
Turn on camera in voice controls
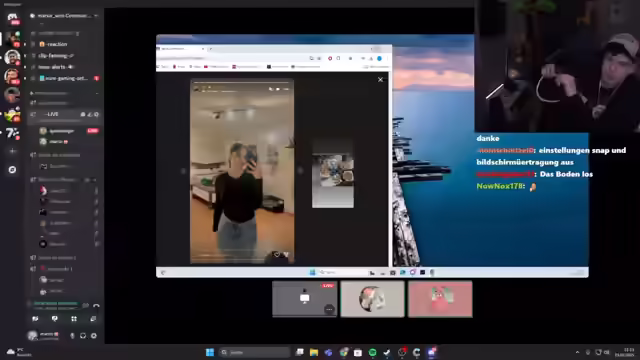(x=35, y=319)
